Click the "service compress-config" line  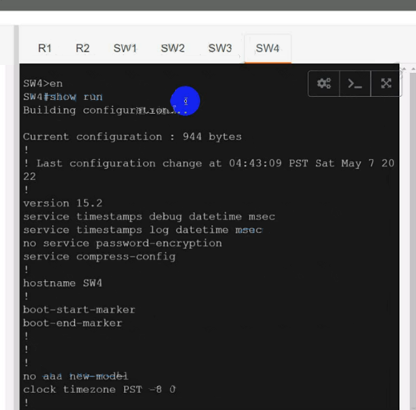click(99, 257)
